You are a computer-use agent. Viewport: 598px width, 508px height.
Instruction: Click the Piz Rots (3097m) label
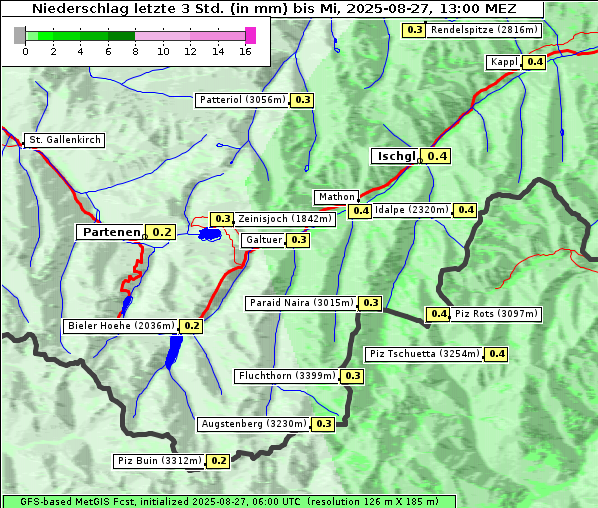496,314
